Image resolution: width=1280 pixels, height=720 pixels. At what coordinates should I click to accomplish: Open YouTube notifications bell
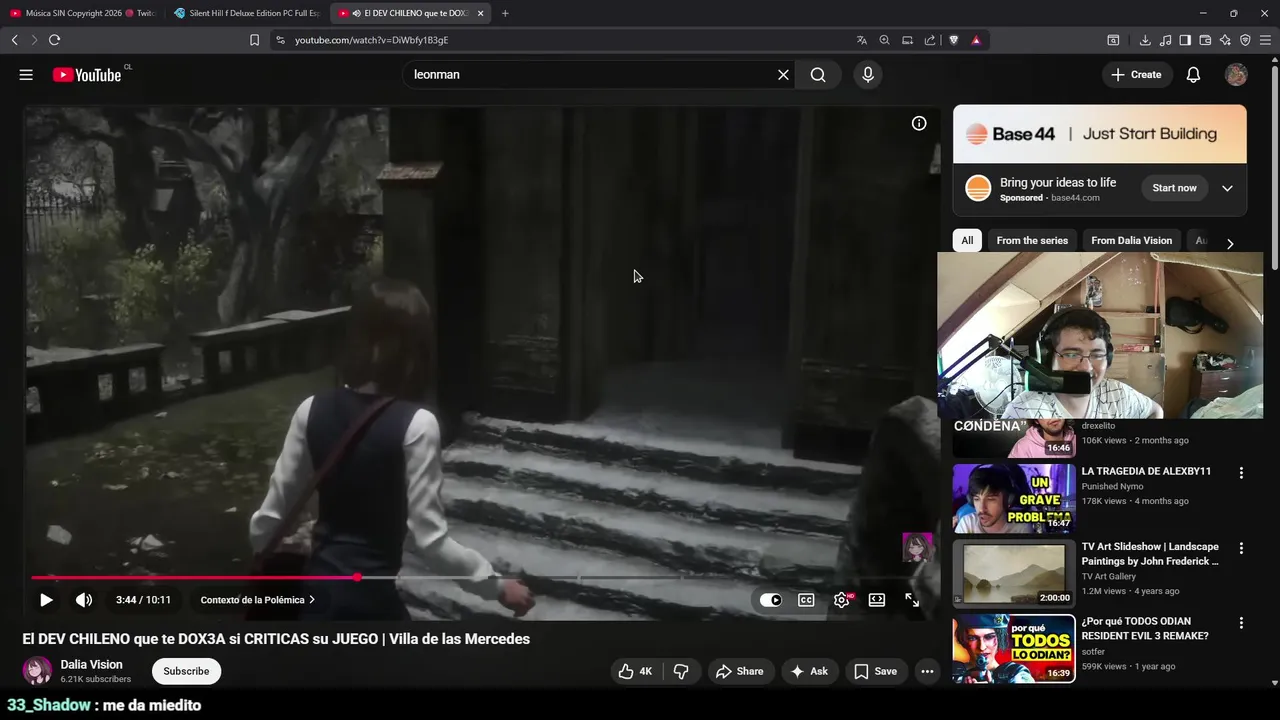coord(1193,75)
